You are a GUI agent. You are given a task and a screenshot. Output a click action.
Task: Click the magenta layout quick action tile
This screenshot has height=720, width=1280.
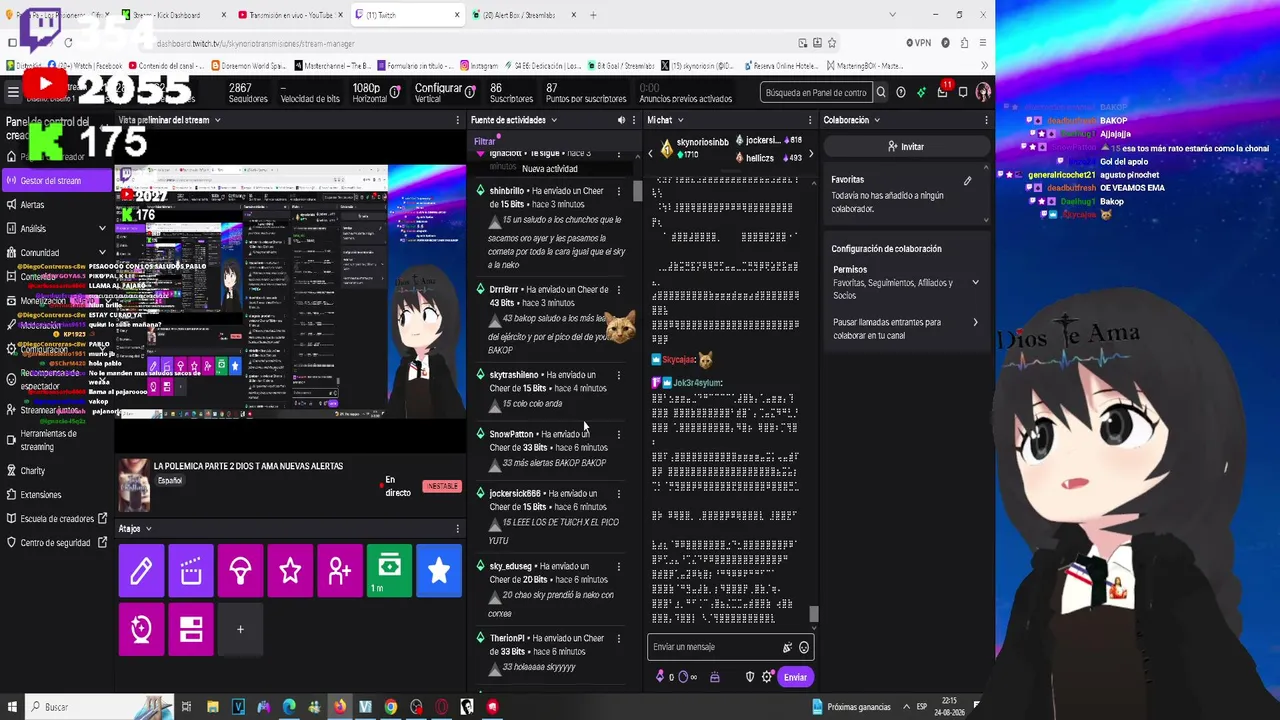point(191,629)
